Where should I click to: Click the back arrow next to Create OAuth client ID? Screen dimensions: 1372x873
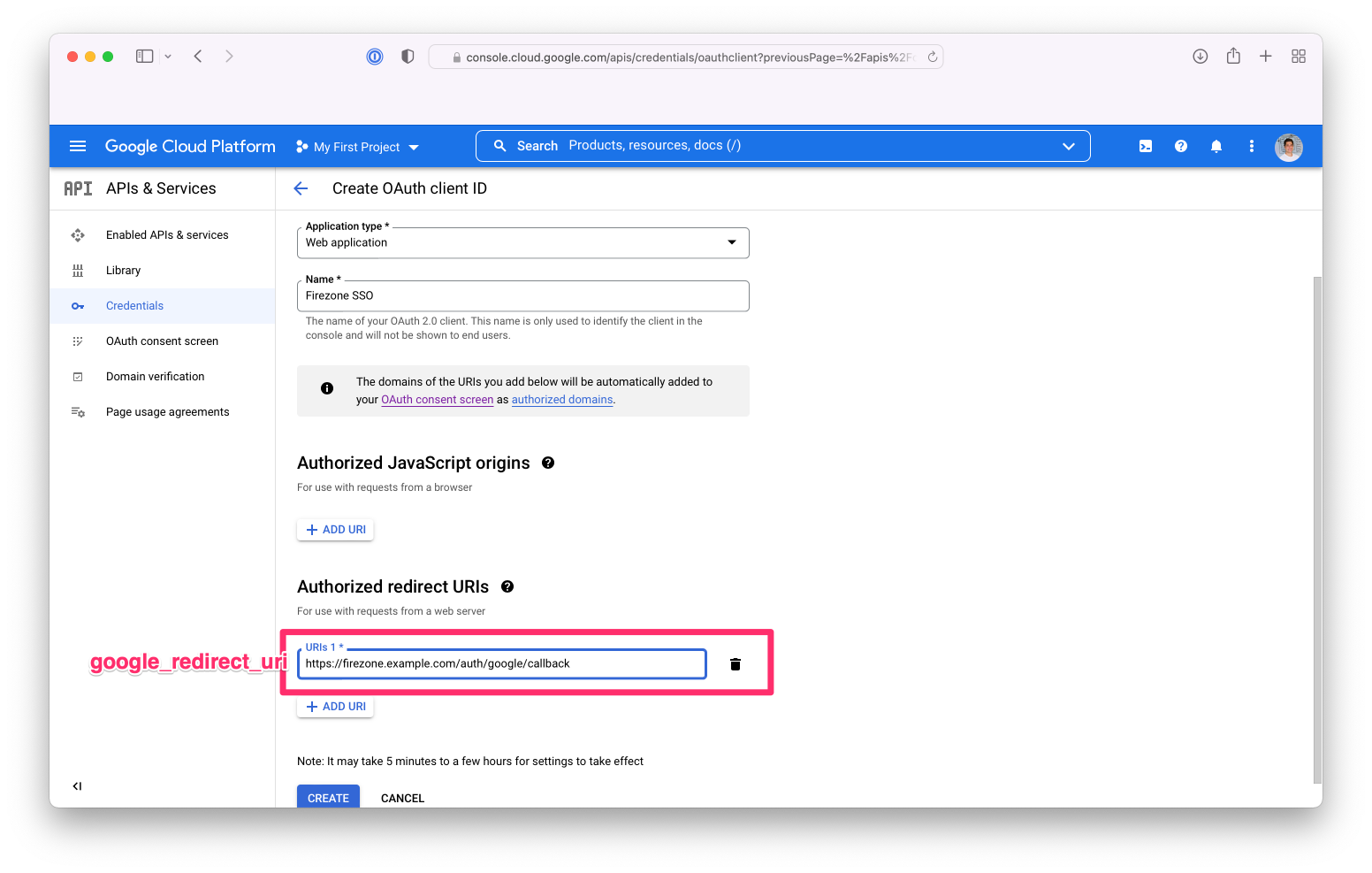point(301,188)
